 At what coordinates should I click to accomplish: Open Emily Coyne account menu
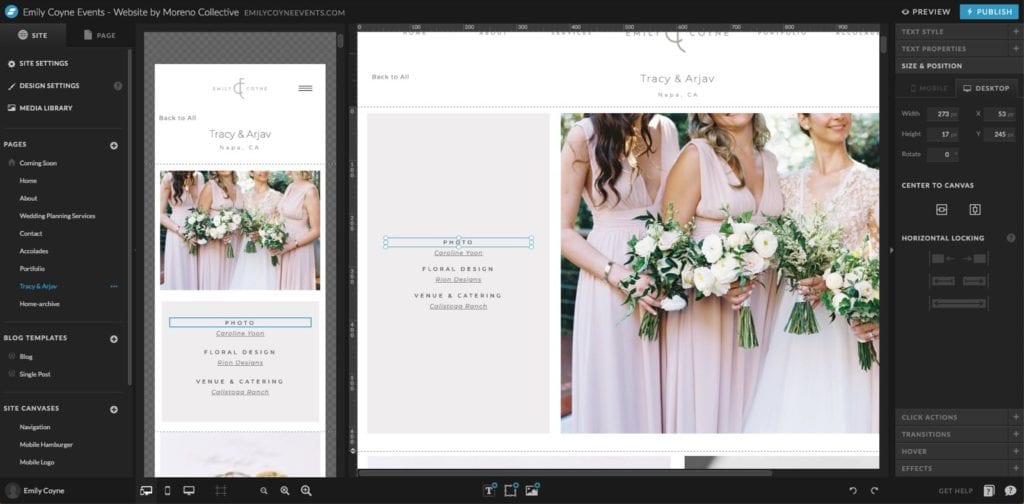[34, 491]
